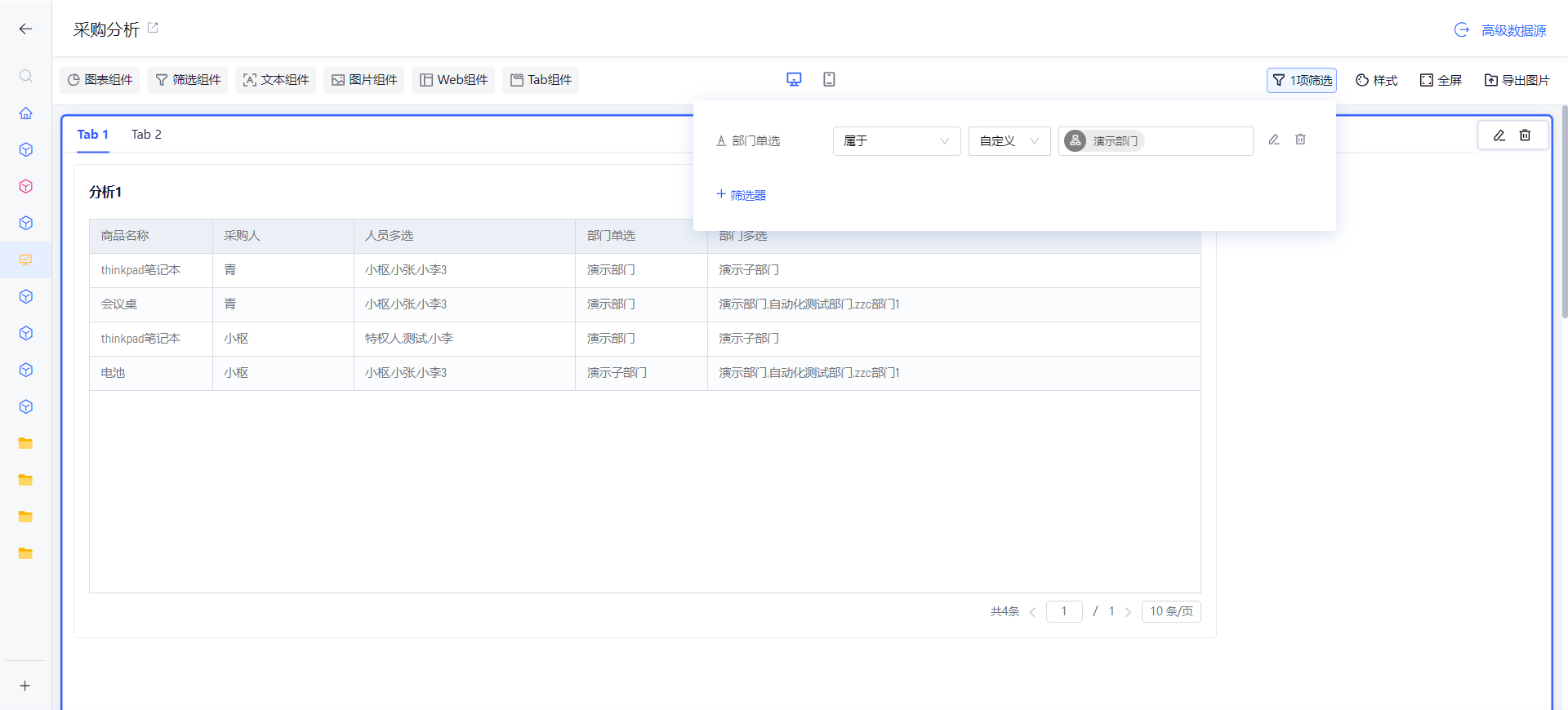Select the 会议桌 cell
This screenshot has height=710, width=1568.
(151, 304)
